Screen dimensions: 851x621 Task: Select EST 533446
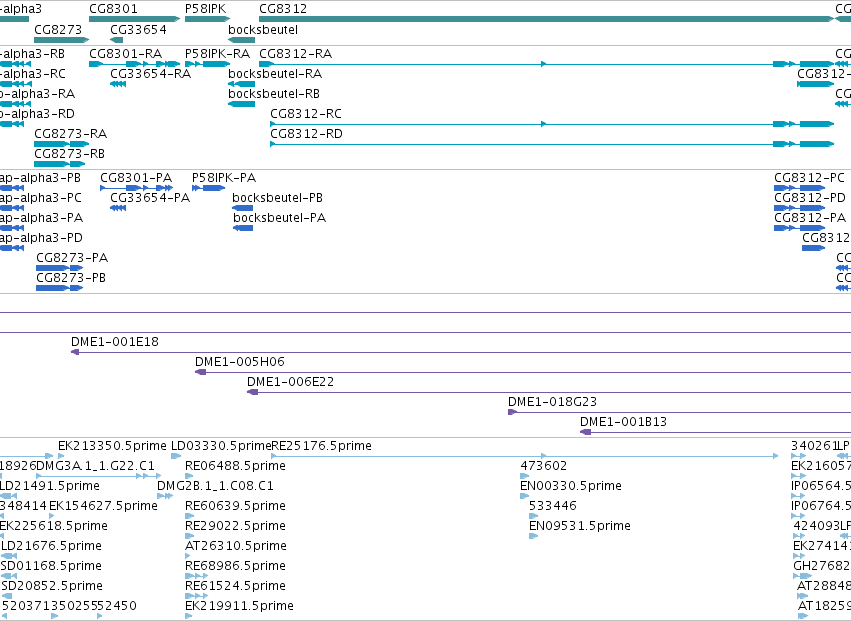(552, 506)
